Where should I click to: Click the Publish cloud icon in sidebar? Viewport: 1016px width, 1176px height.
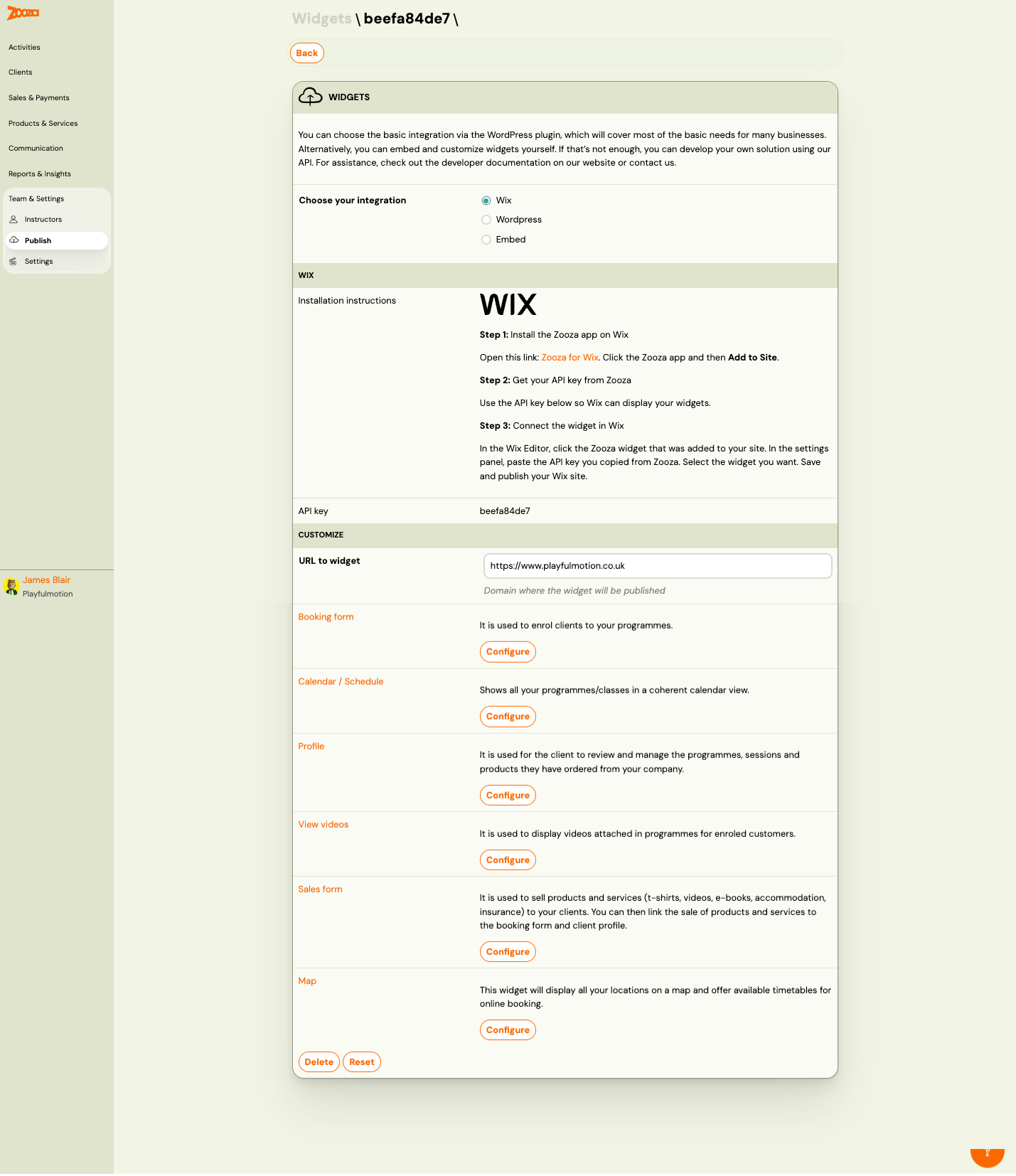coord(14,240)
